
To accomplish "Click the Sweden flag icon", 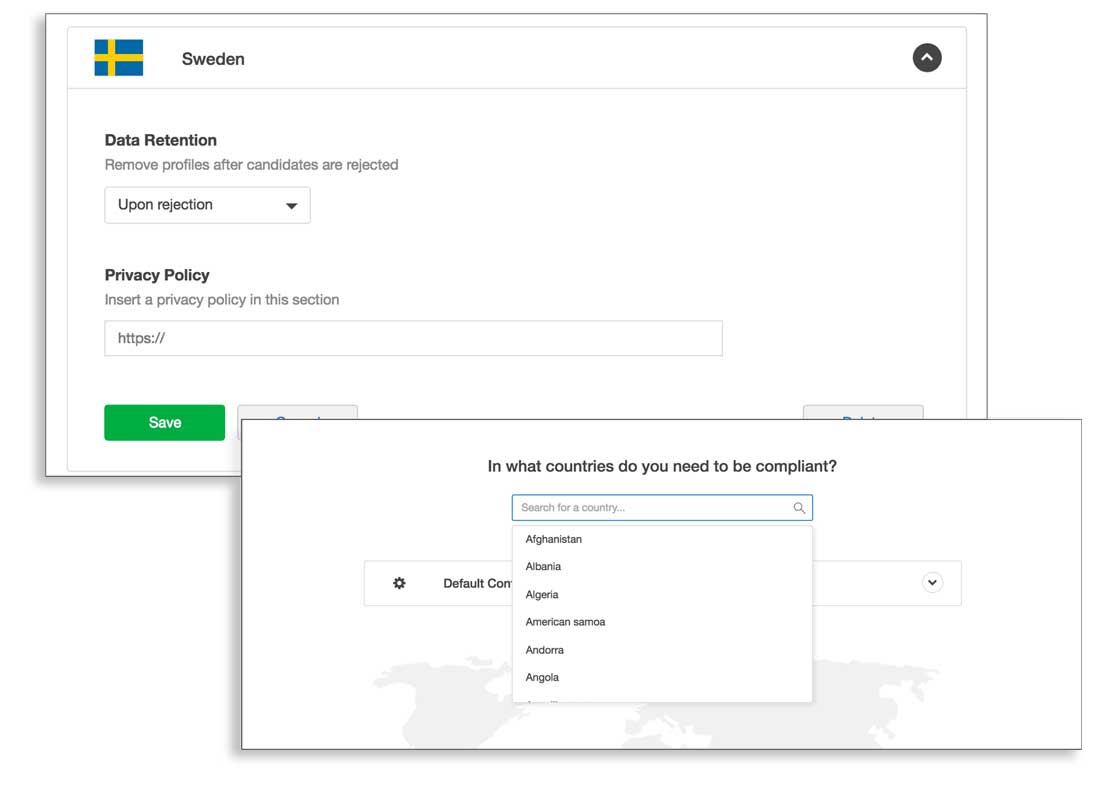I will 118,58.
